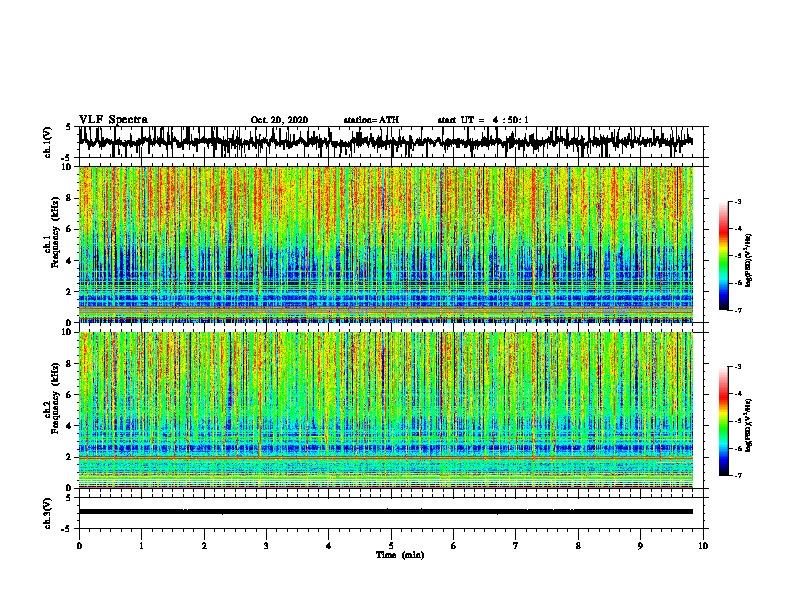Click the "-7" tick on ch.1 colorbar
Viewport: 792px width, 612px height.
[x=738, y=310]
